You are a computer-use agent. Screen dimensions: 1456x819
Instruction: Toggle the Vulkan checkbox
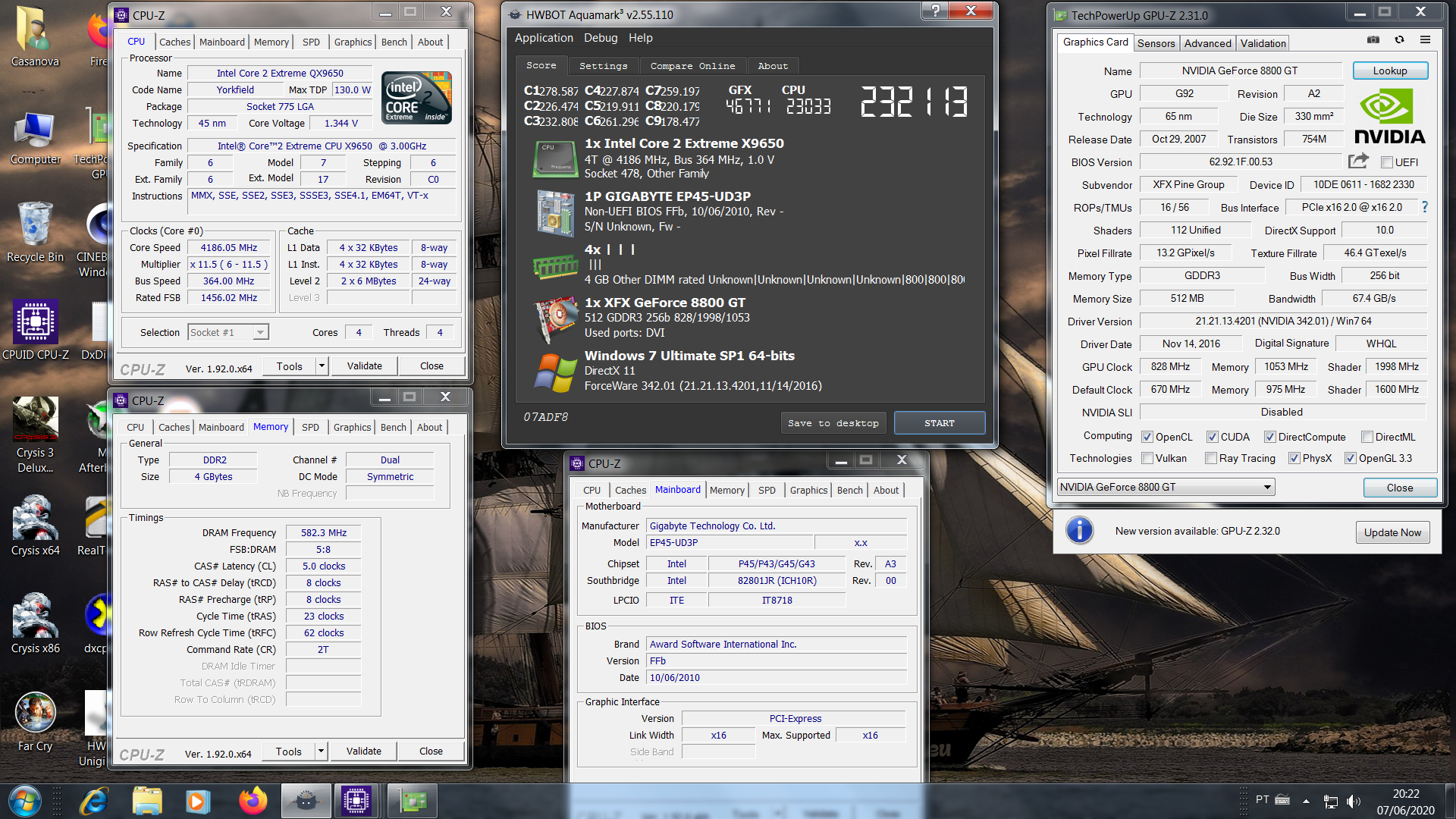(1147, 458)
